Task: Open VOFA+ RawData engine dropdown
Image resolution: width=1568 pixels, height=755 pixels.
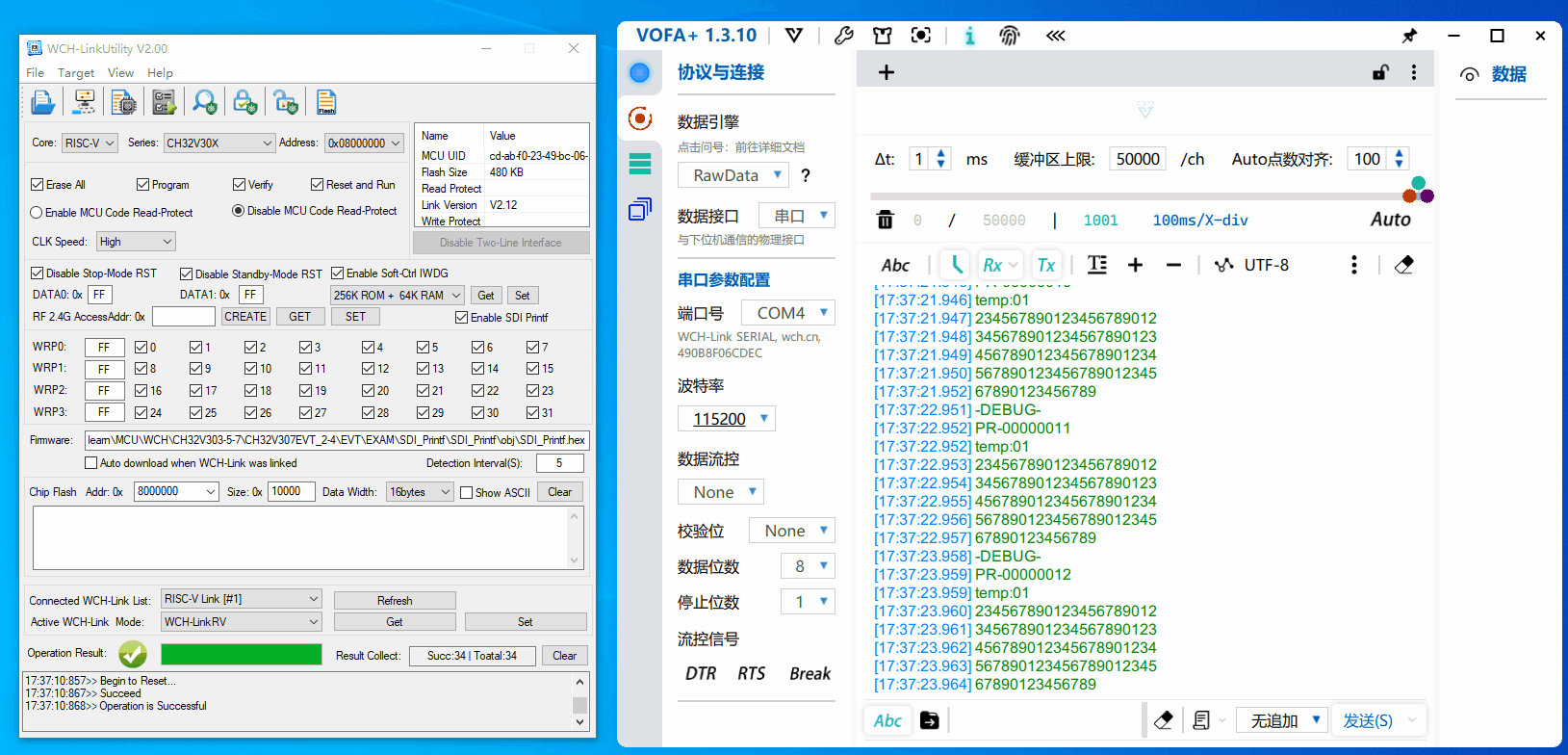Action: 733,175
